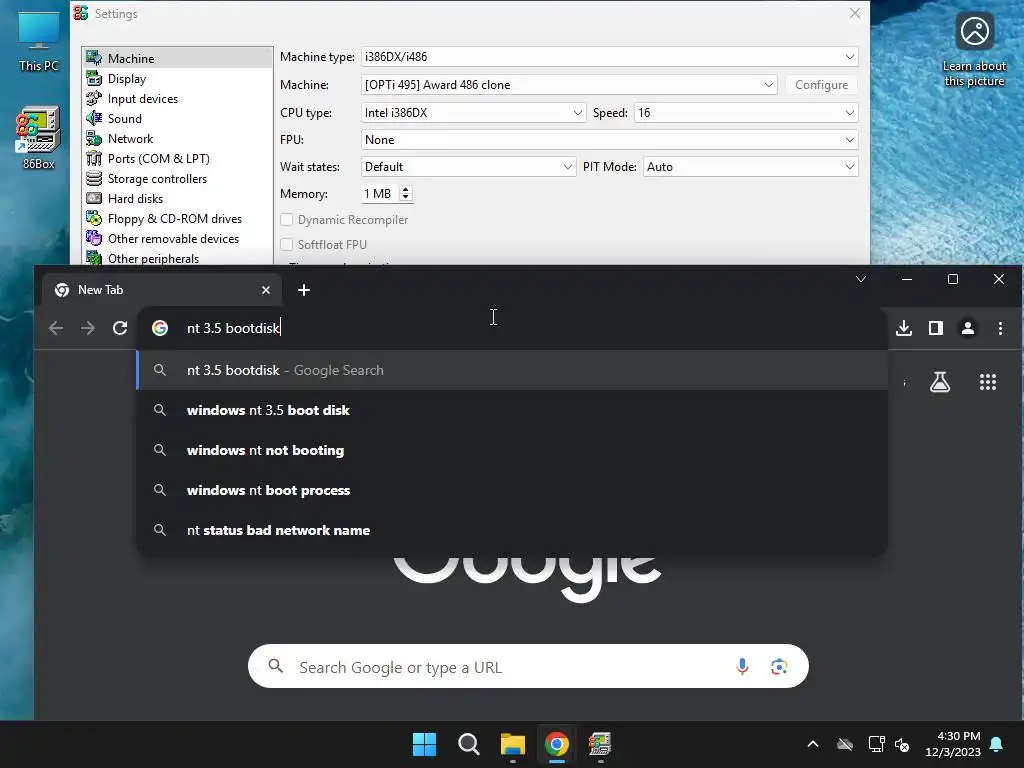Expand the Machine dropdown showing OPTi 495

click(x=569, y=85)
